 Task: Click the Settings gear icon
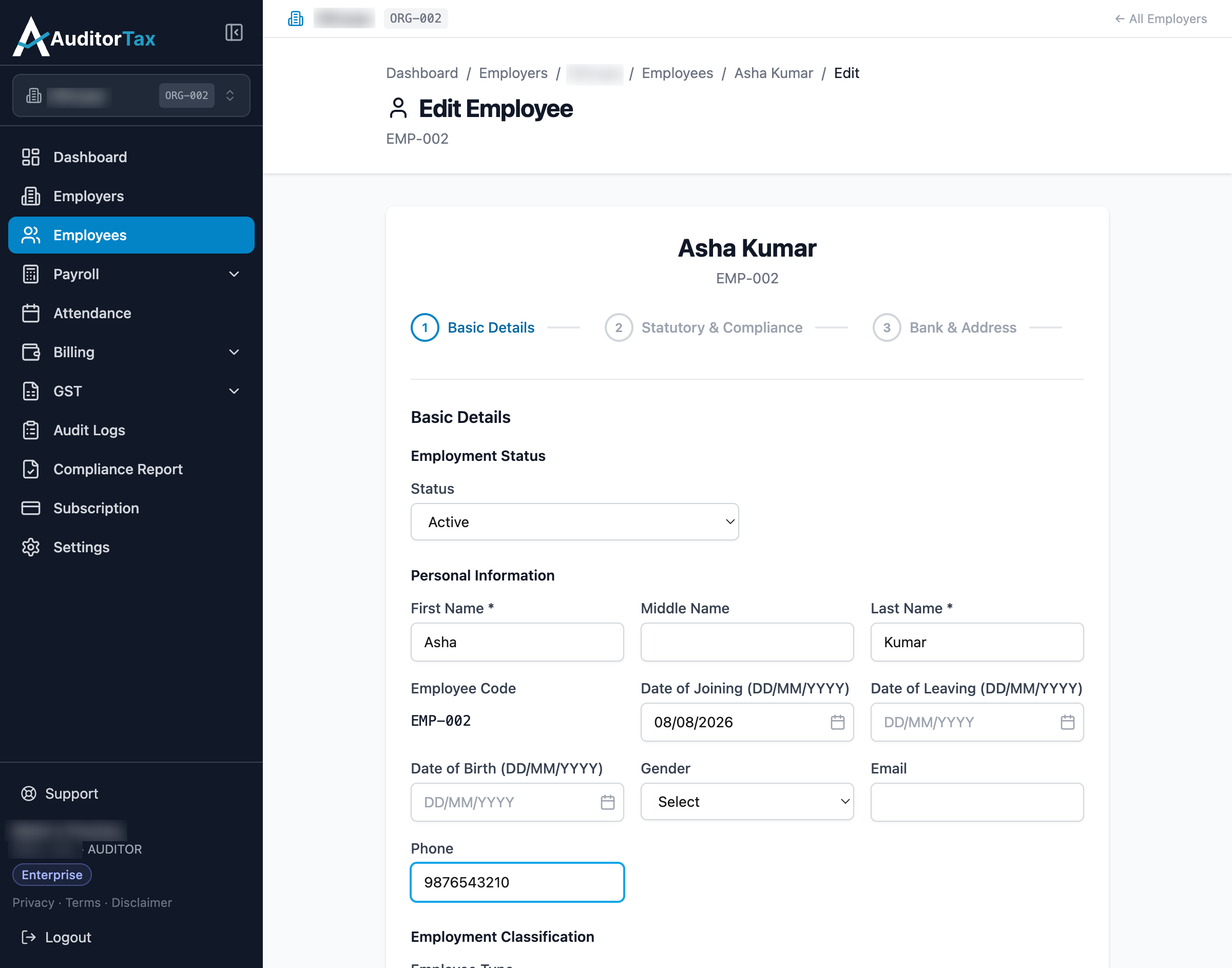[31, 547]
